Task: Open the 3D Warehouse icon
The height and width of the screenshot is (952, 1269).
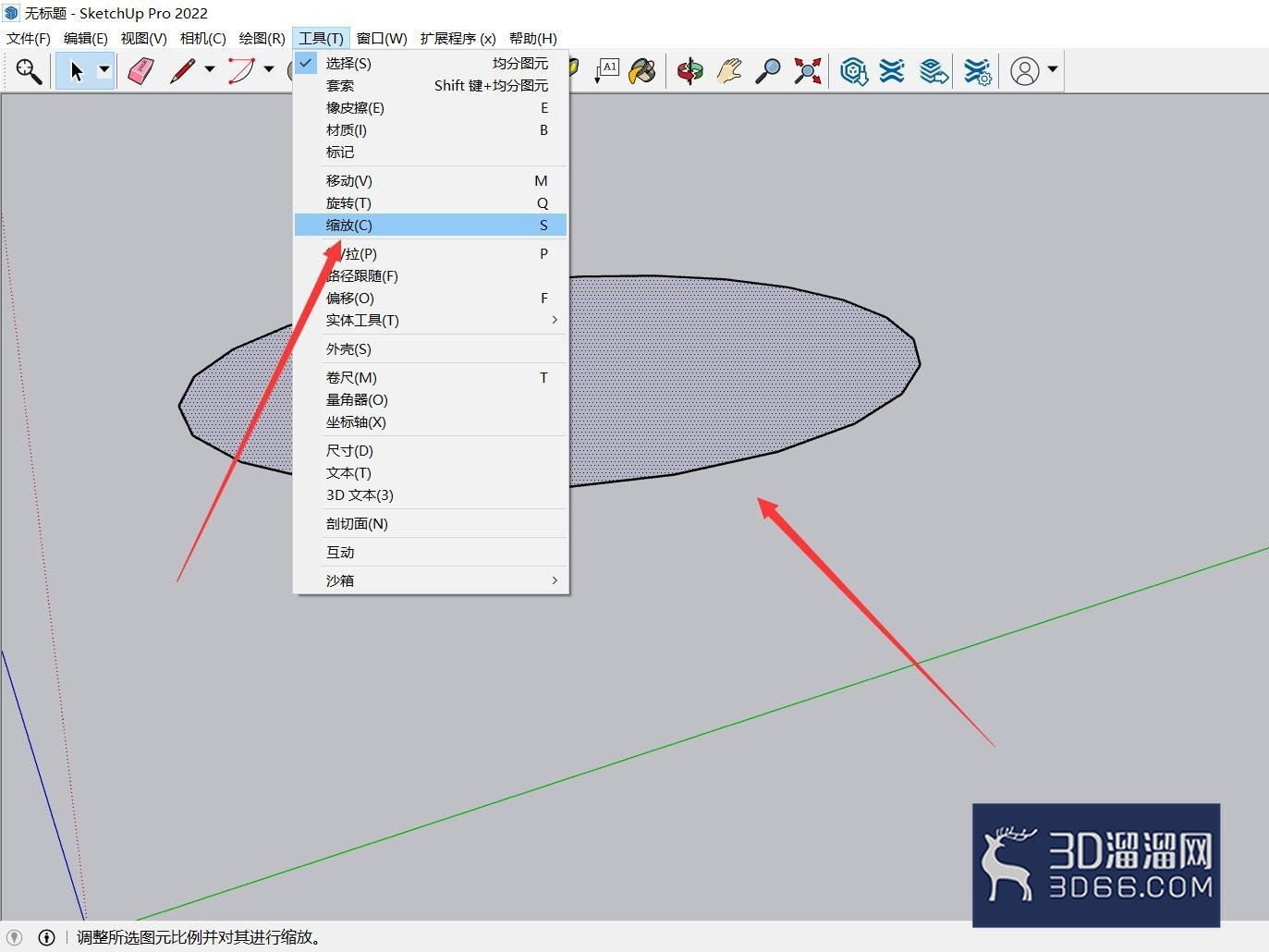Action: tap(854, 71)
